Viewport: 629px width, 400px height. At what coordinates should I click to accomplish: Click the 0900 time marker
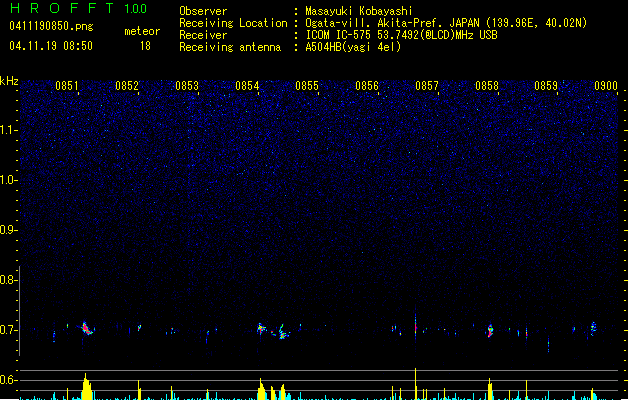(606, 86)
